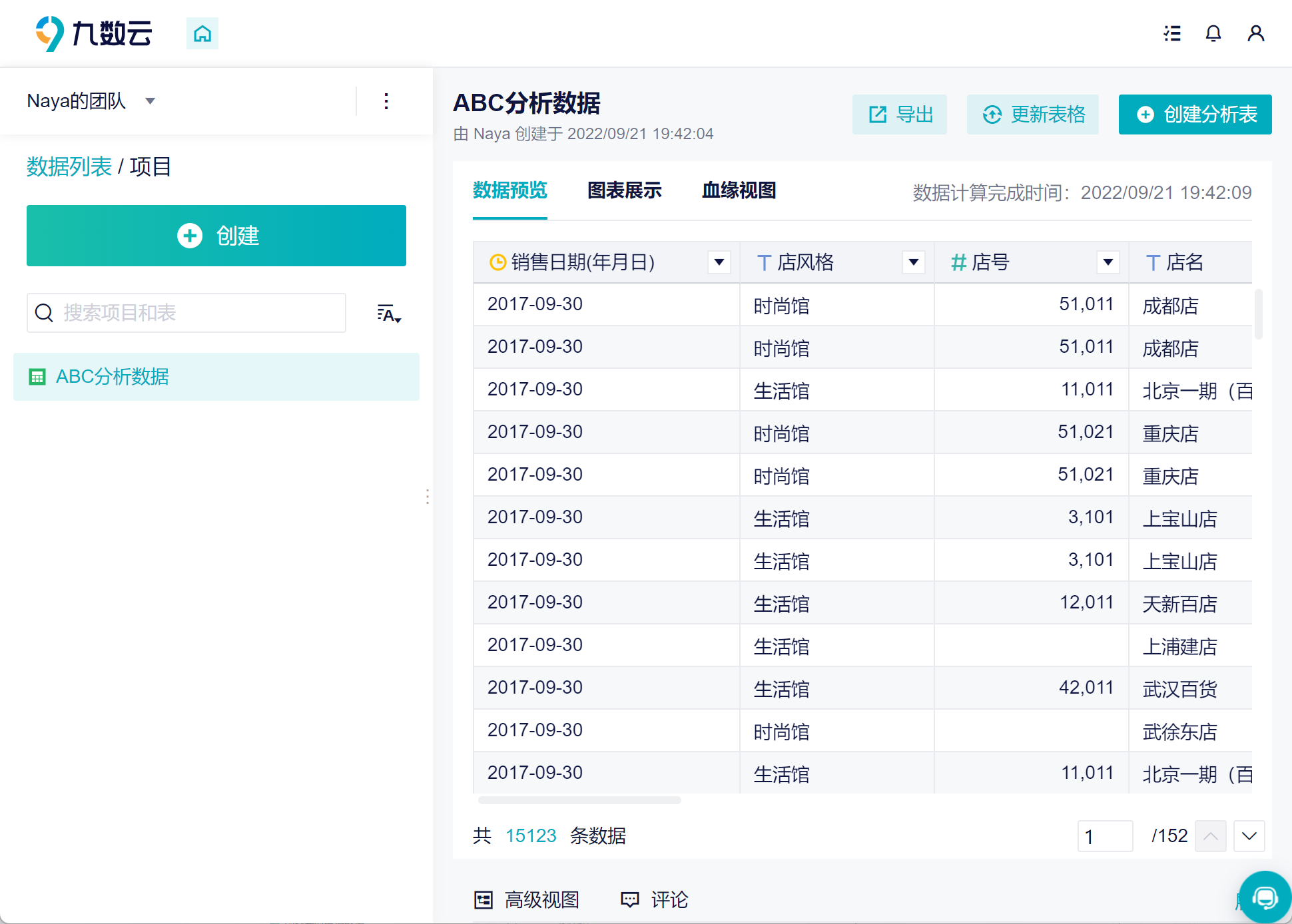Switch to the 图表展示 tab

624,190
